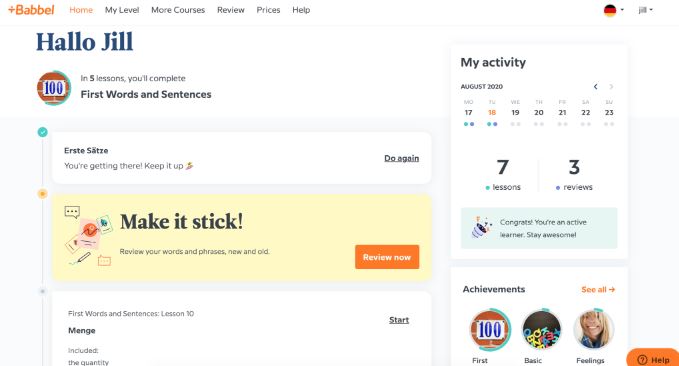Click the Achievements heading

[494, 289]
